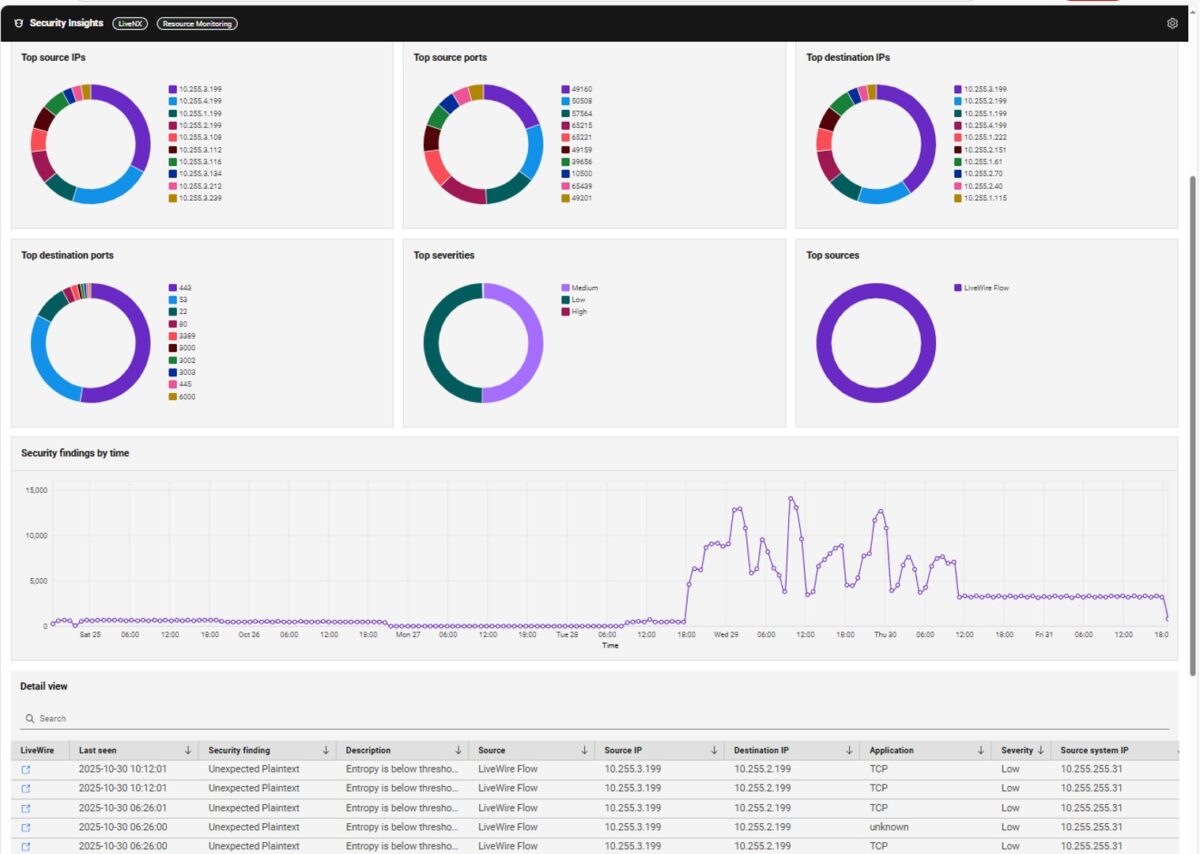Click the sort arrow on the Application column
1200x854 pixels.
tap(980, 749)
